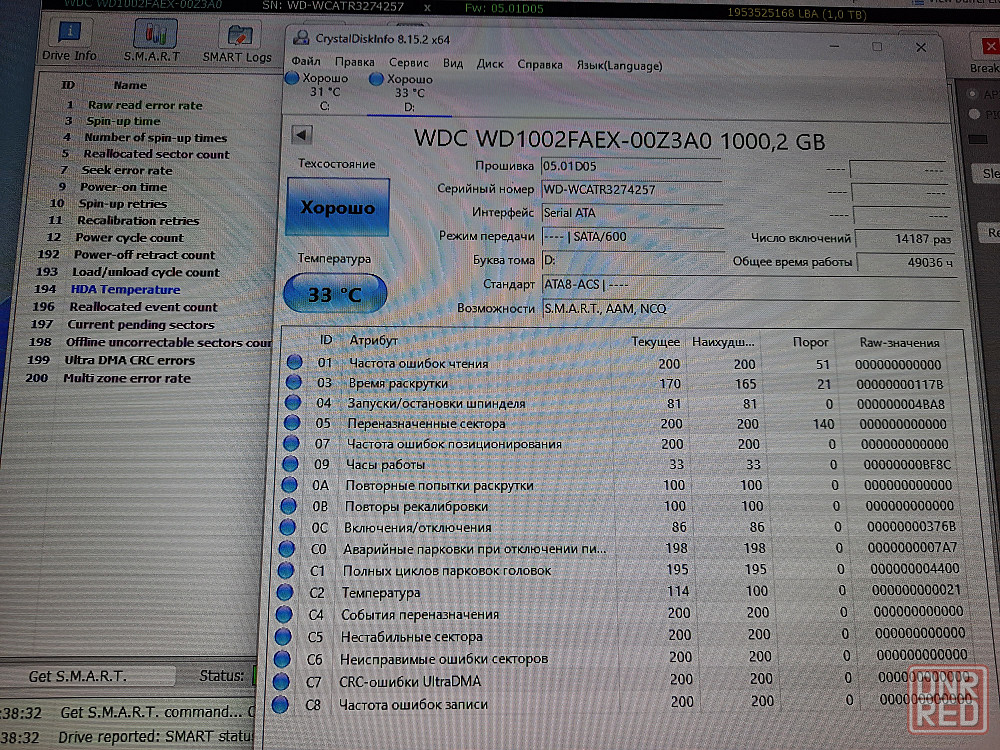Select 'Current pending sectors' in the background list
This screenshot has width=1000, height=750.
pyautogui.click(x=140, y=324)
